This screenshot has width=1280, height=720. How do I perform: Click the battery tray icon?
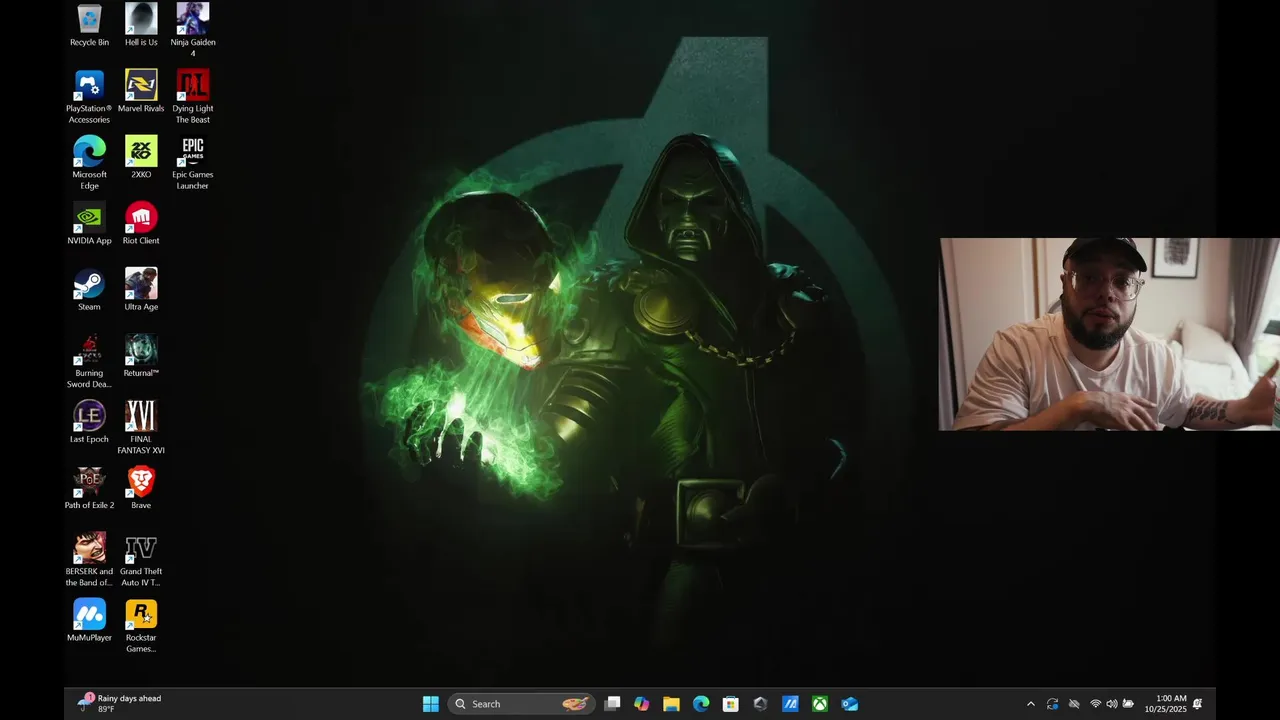(1129, 704)
